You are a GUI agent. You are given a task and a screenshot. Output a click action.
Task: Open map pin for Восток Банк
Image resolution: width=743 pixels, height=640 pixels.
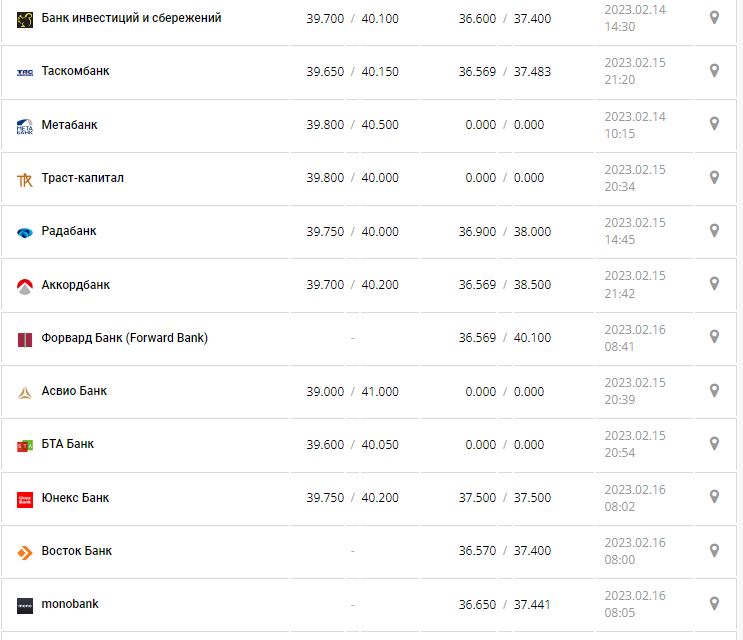click(714, 550)
